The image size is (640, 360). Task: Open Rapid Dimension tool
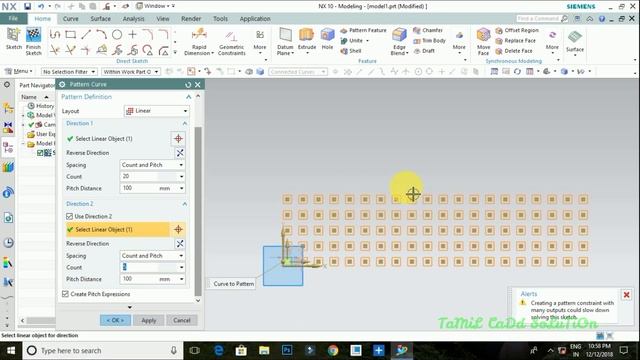click(x=199, y=42)
